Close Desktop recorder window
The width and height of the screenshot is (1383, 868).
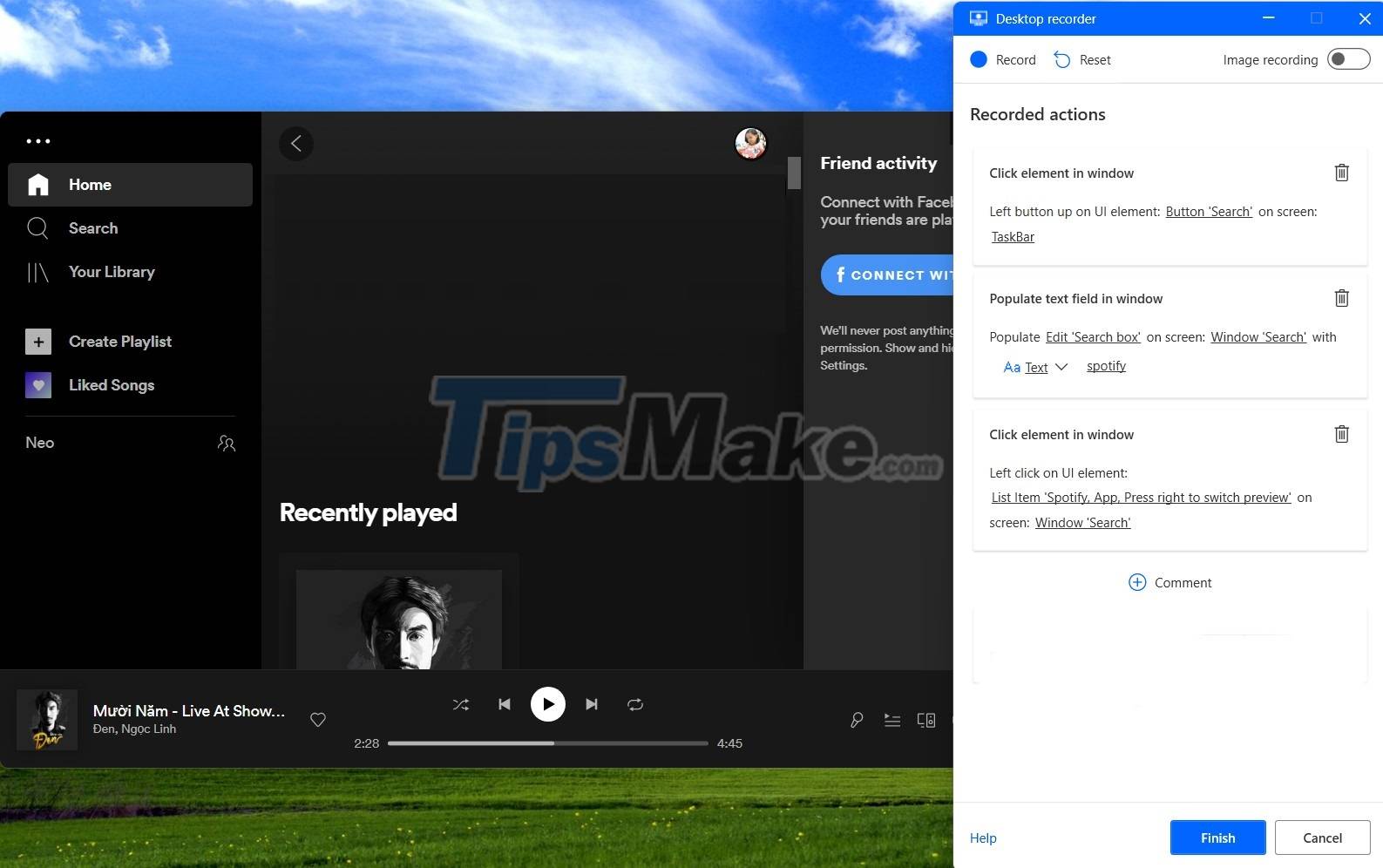1365,18
